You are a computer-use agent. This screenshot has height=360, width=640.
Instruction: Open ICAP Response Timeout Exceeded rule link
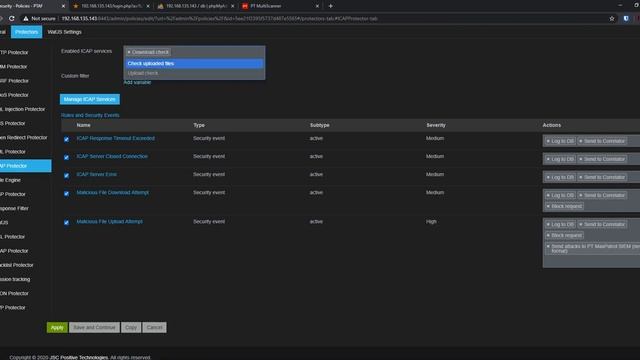(x=116, y=138)
